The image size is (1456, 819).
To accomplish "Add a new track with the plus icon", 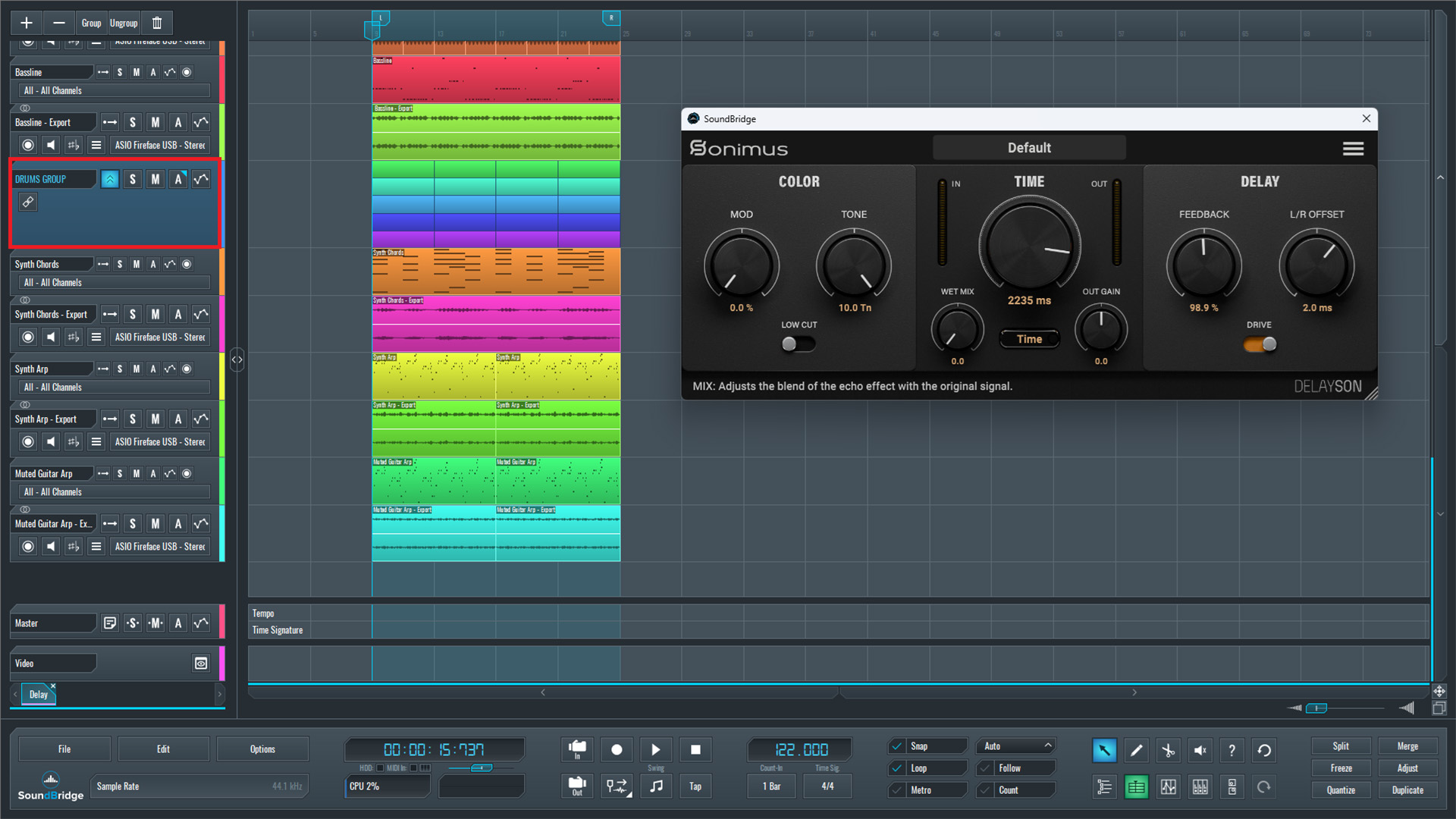I will coord(26,23).
